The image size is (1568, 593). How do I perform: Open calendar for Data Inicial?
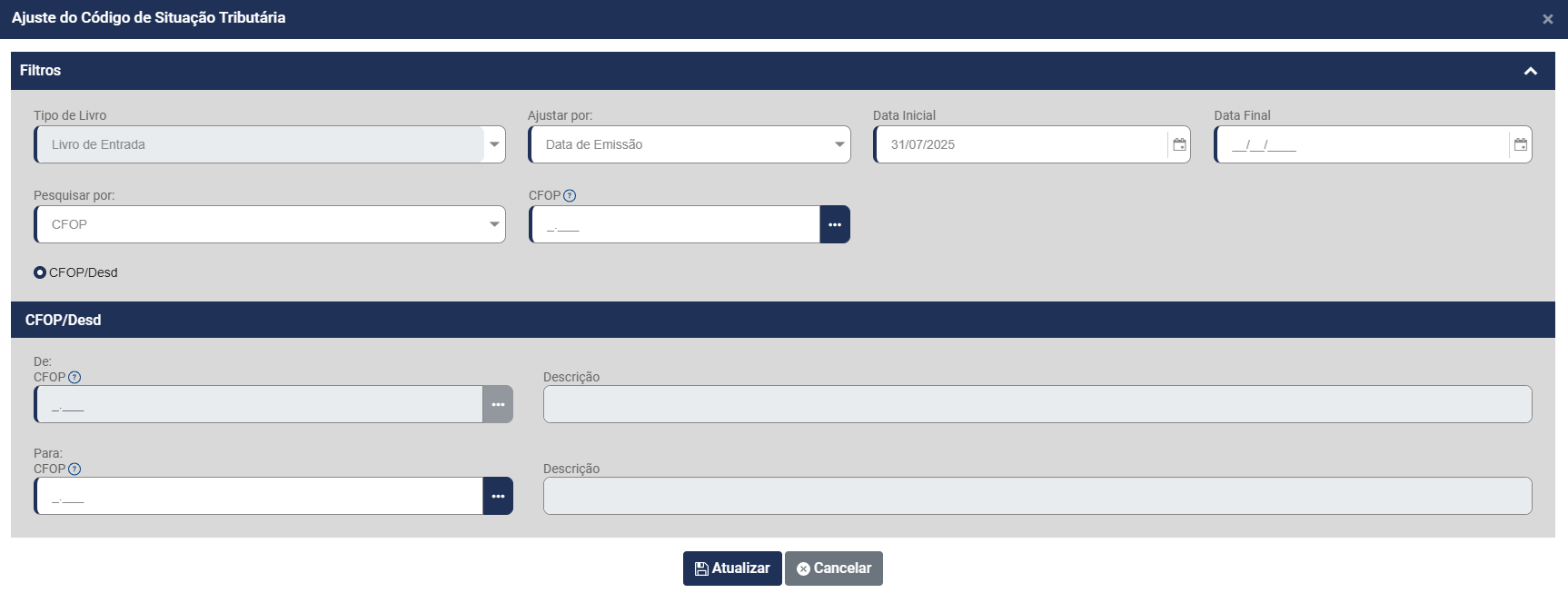1179,144
